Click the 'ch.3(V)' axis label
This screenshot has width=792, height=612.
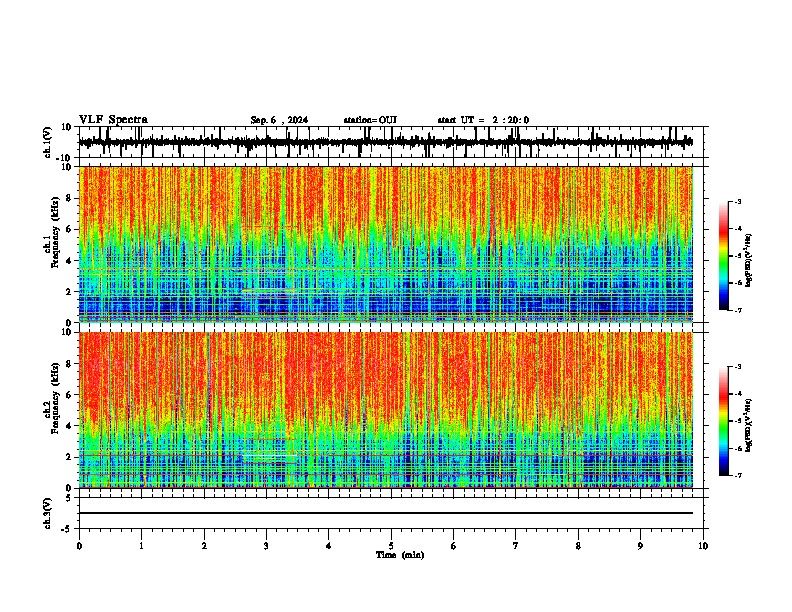point(48,514)
